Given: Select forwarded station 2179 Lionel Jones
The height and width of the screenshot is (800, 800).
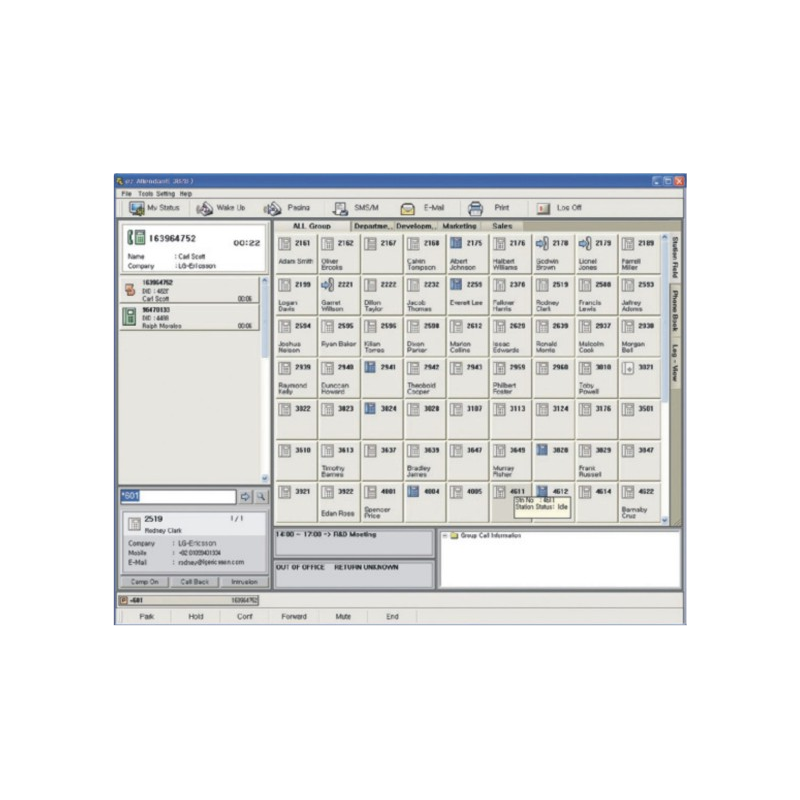Looking at the screenshot, I should 596,254.
